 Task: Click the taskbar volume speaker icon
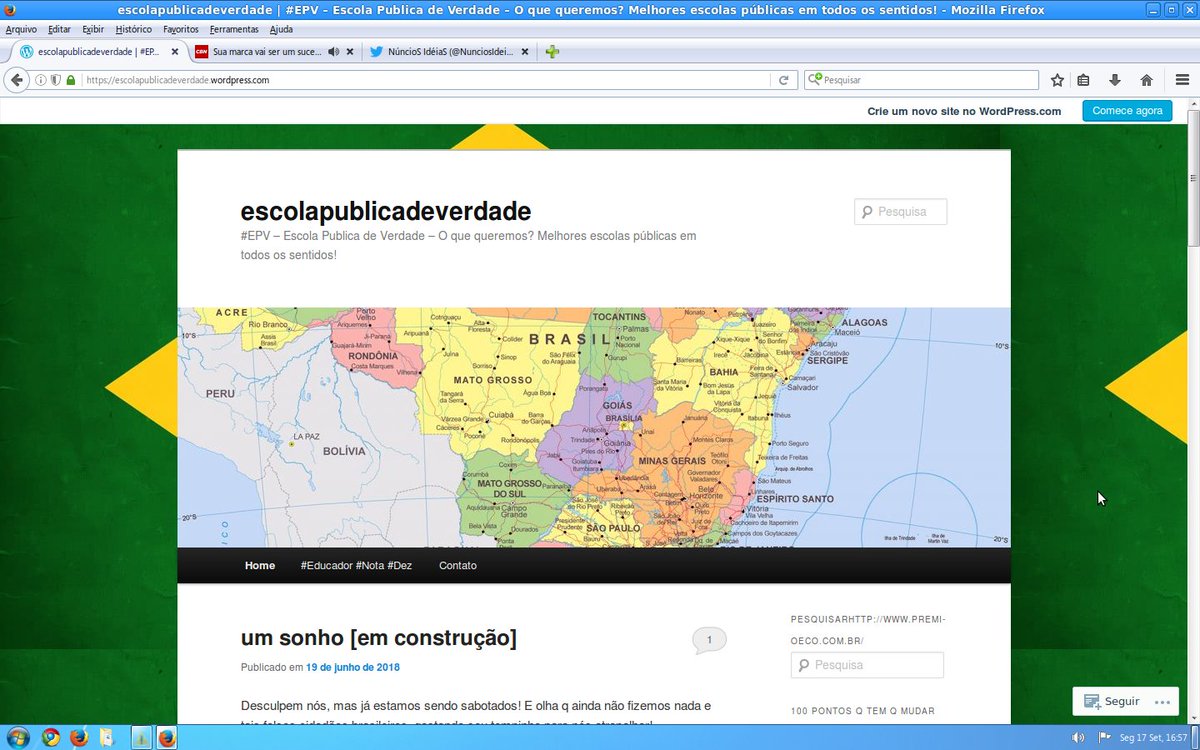(1078, 738)
